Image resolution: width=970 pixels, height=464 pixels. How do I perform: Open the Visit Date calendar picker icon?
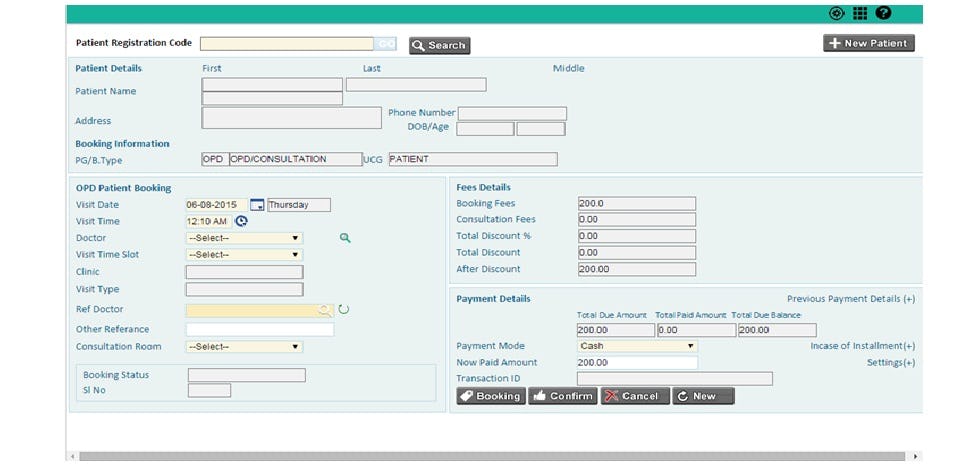click(257, 205)
